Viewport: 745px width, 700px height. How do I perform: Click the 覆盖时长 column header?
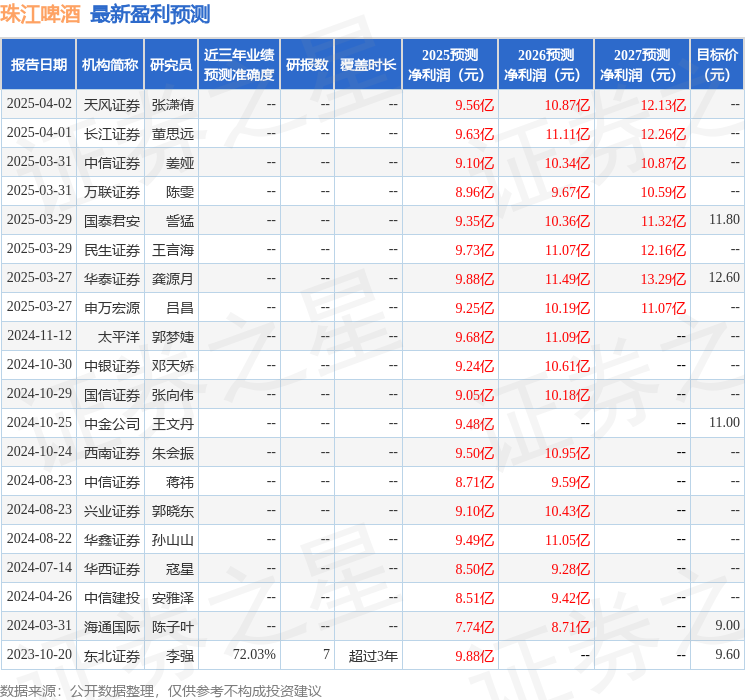368,65
